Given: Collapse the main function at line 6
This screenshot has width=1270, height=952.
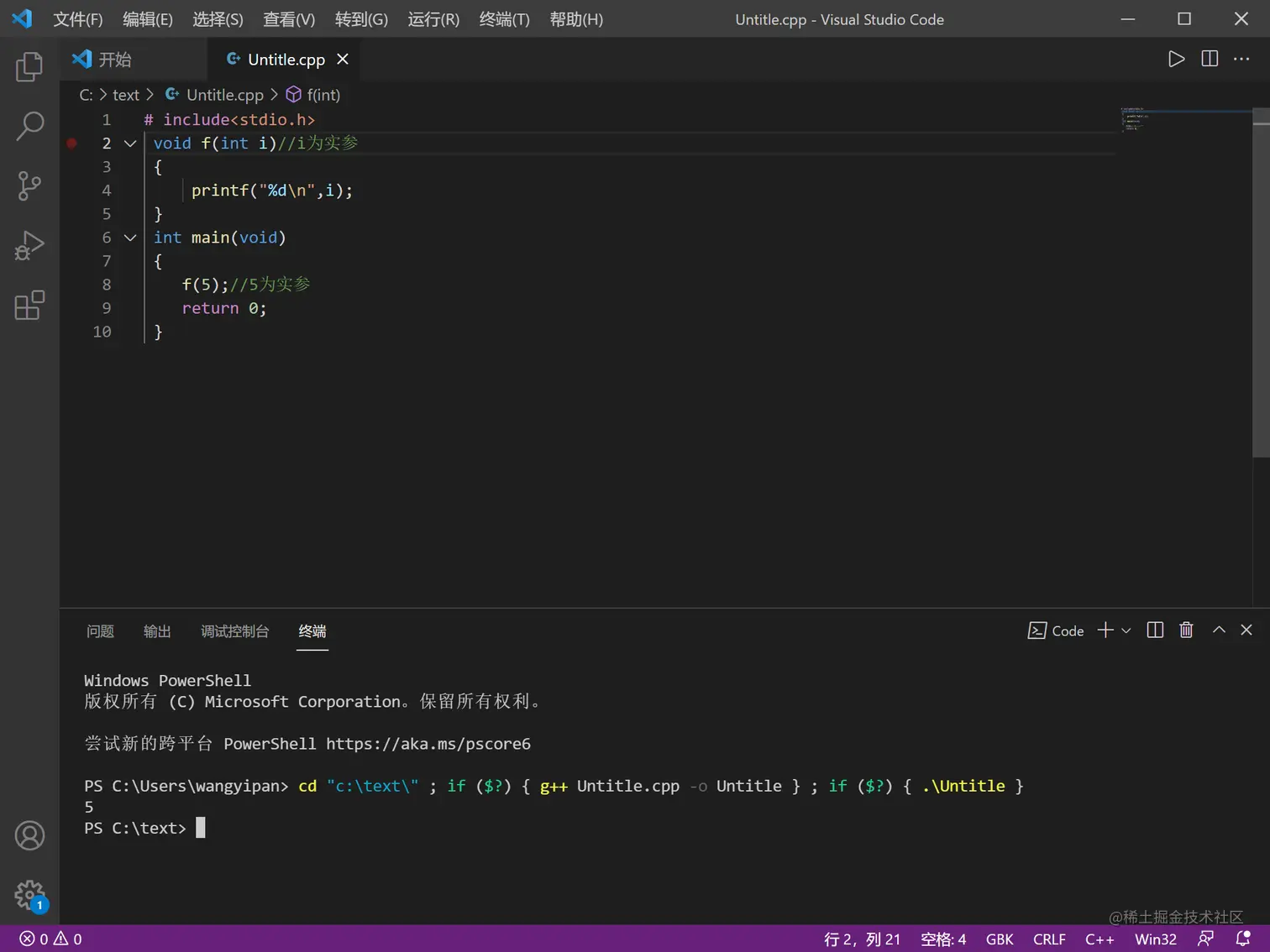Looking at the screenshot, I should click(130, 238).
